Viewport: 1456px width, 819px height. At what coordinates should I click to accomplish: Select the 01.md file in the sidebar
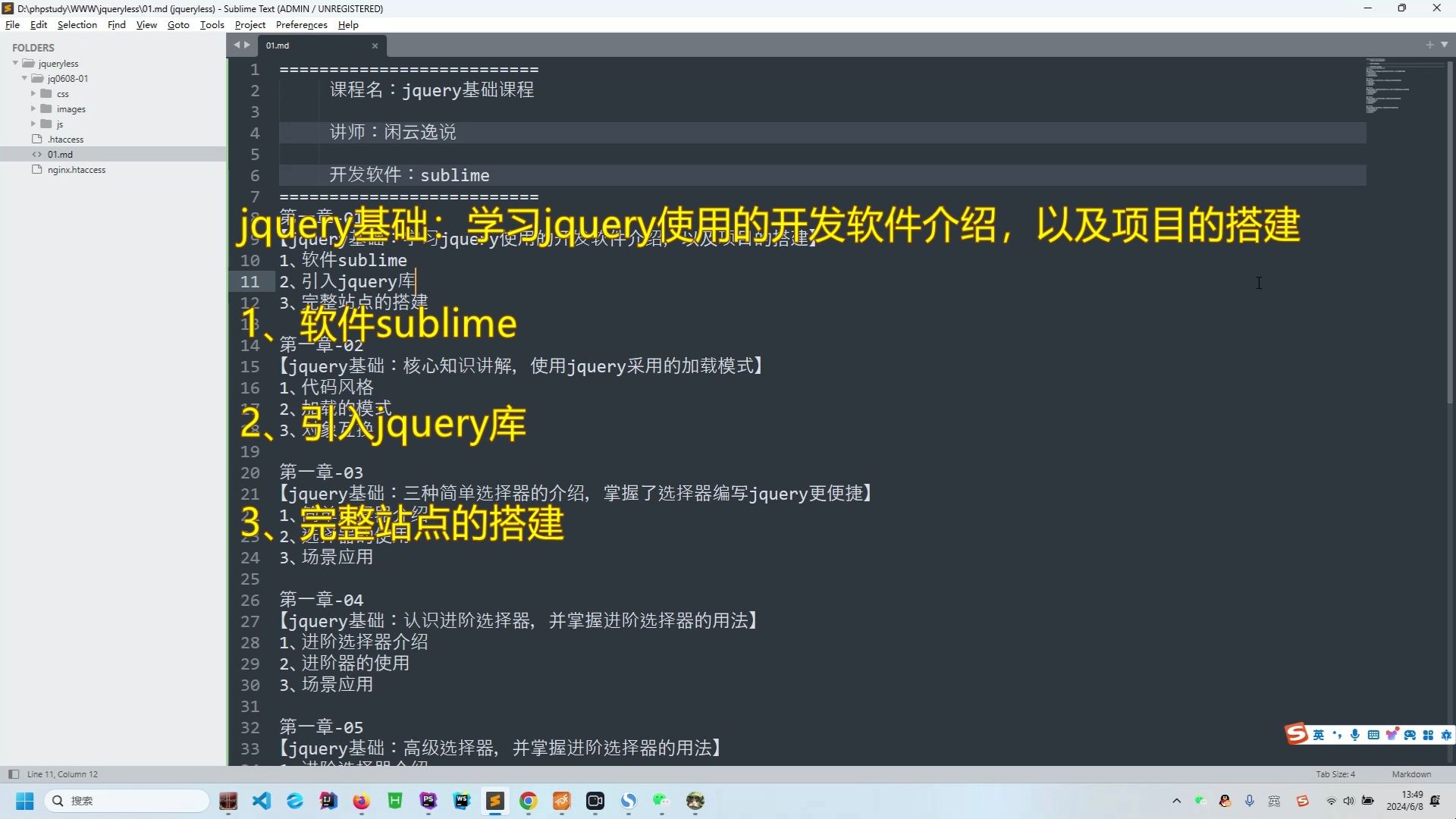[x=60, y=154]
